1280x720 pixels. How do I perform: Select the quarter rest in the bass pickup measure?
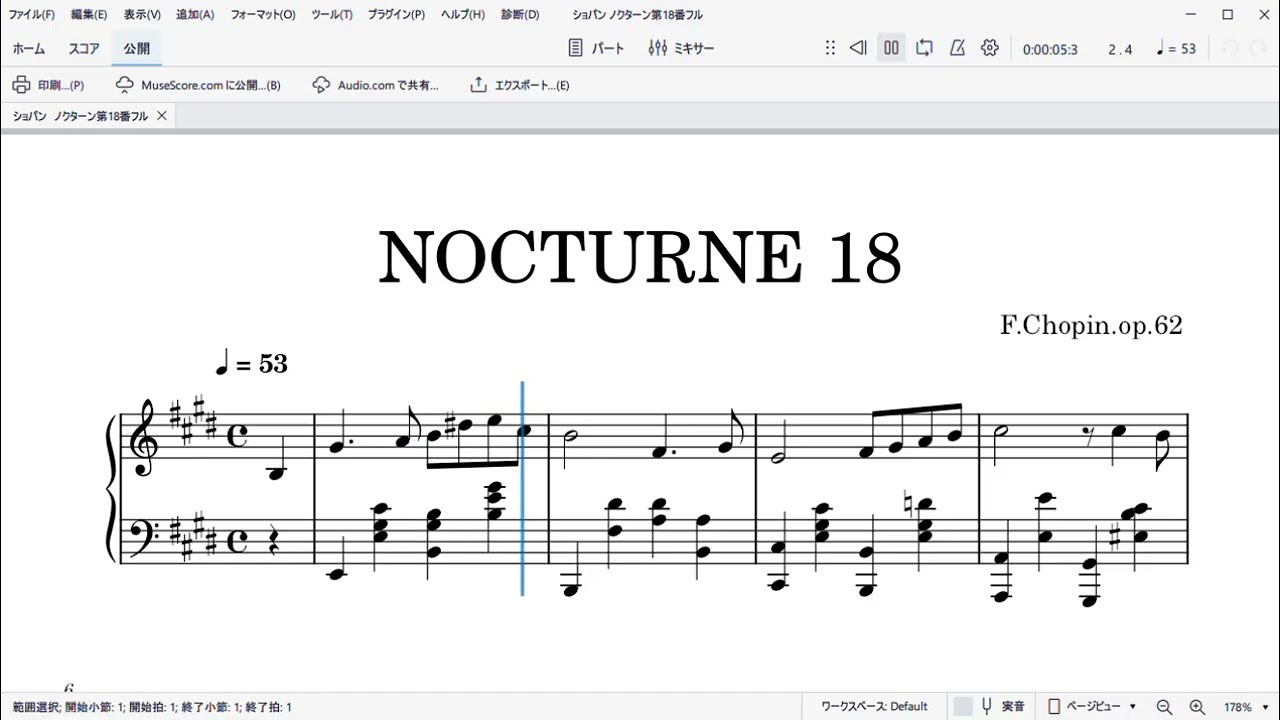click(x=276, y=541)
